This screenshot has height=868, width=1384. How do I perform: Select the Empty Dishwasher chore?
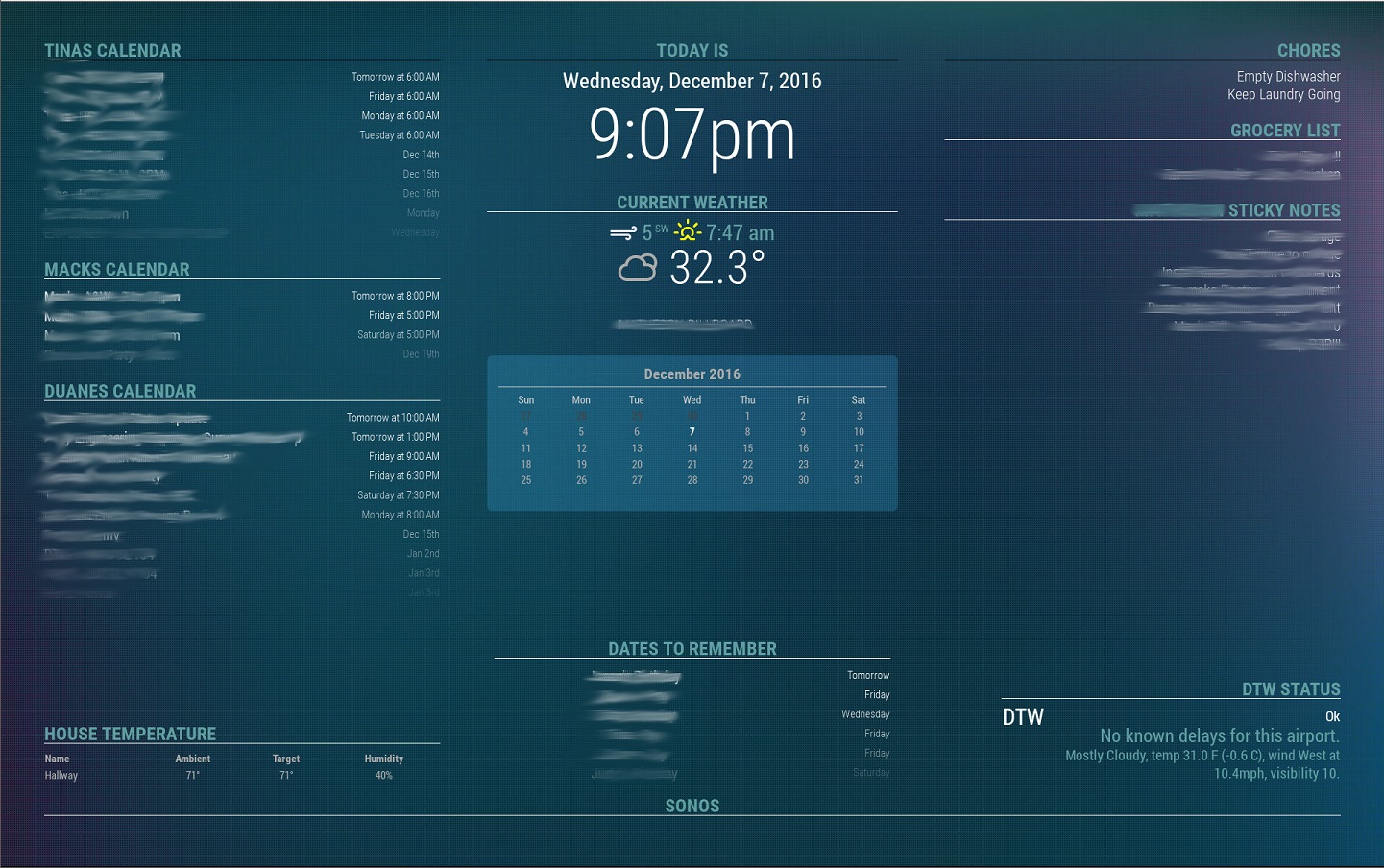pyautogui.click(x=1288, y=77)
